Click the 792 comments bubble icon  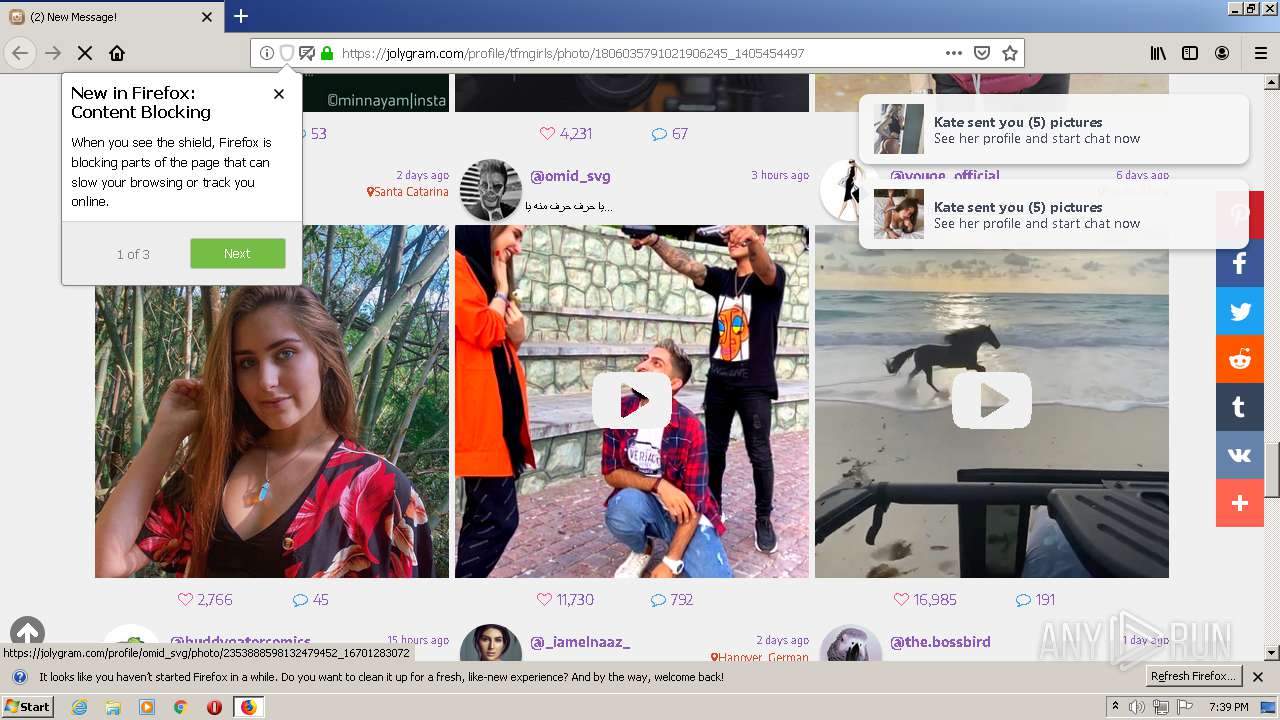point(658,600)
